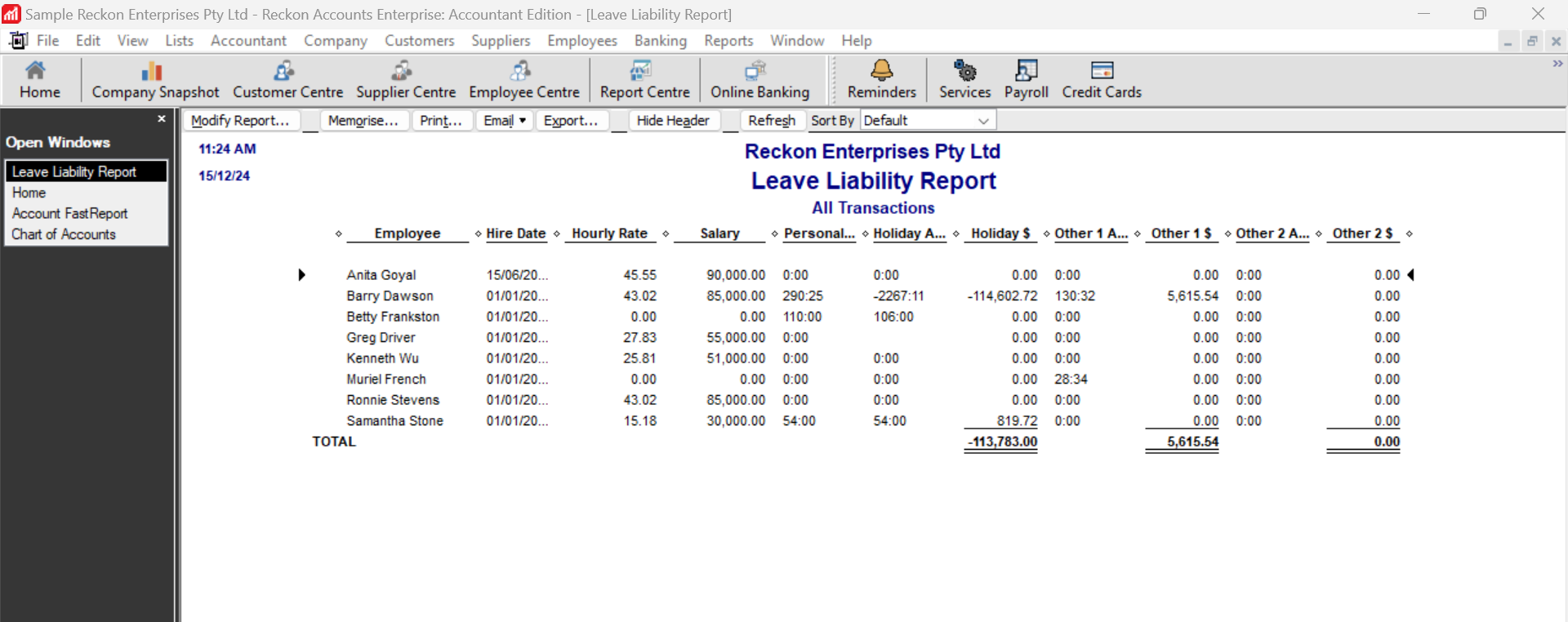
Task: Select employee Kenneth Wu
Action: click(x=382, y=358)
